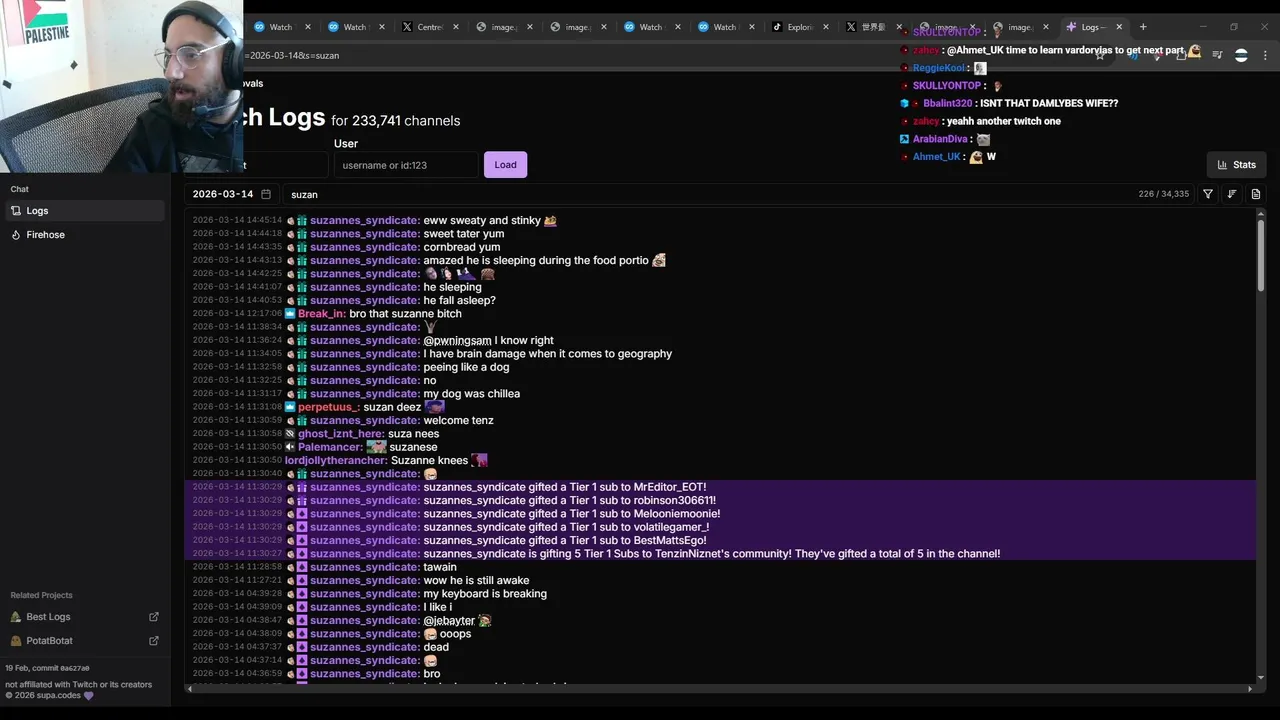The width and height of the screenshot is (1280, 720).
Task: Click Bbalint320 name in overlay chat
Action: click(x=947, y=103)
